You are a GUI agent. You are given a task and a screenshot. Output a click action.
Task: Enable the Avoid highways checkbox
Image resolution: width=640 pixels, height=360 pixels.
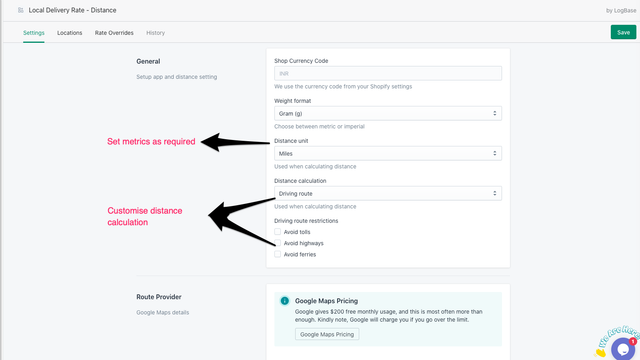point(278,243)
